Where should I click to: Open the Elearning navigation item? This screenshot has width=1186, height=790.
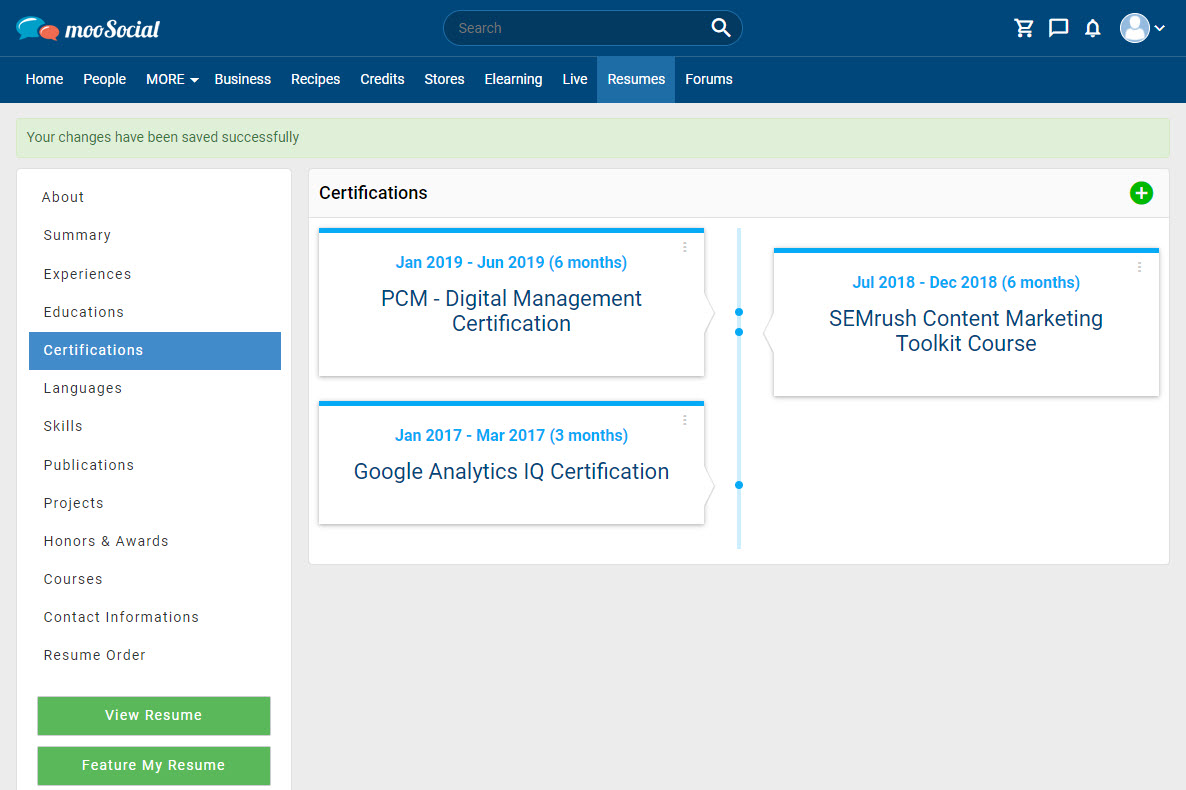(x=514, y=79)
